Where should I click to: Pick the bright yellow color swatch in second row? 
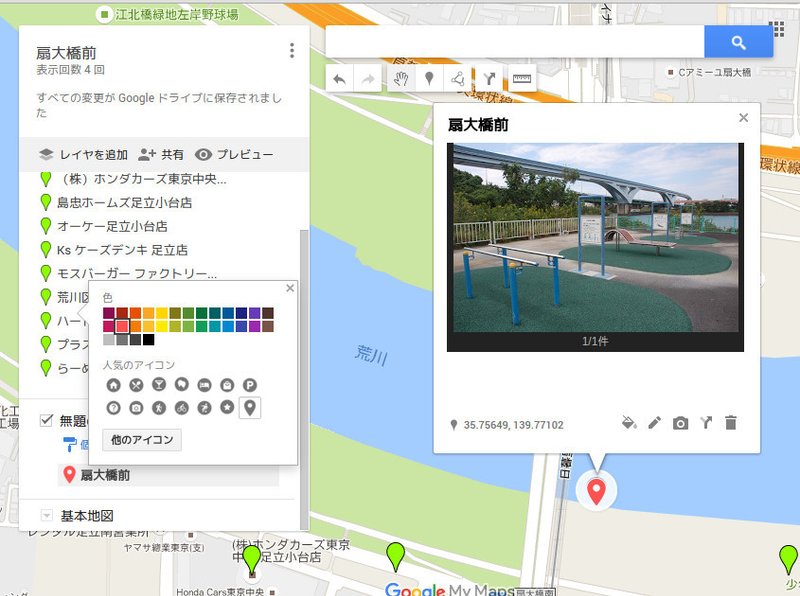pyautogui.click(x=161, y=326)
